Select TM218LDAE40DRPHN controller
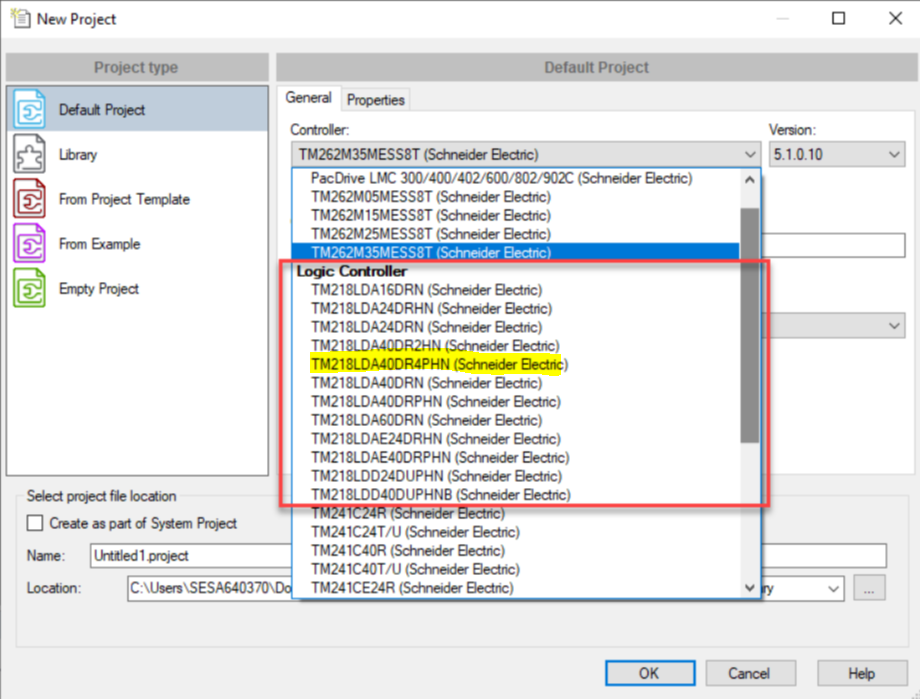The image size is (920, 699). click(x=516, y=457)
